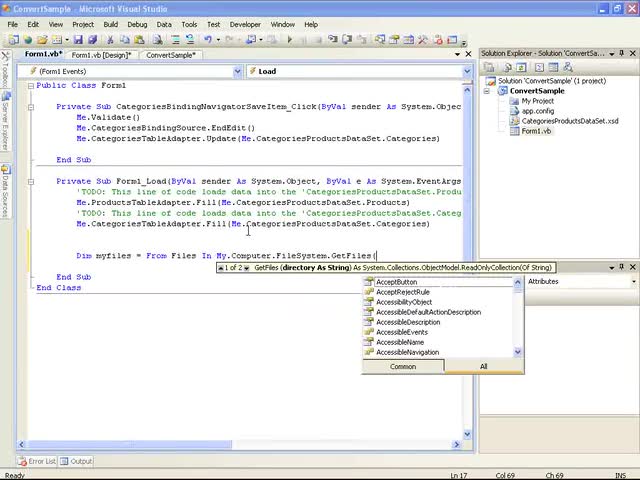The height and width of the screenshot is (480, 640).
Task: Open the Server Explorer side tab
Action: 5,121
